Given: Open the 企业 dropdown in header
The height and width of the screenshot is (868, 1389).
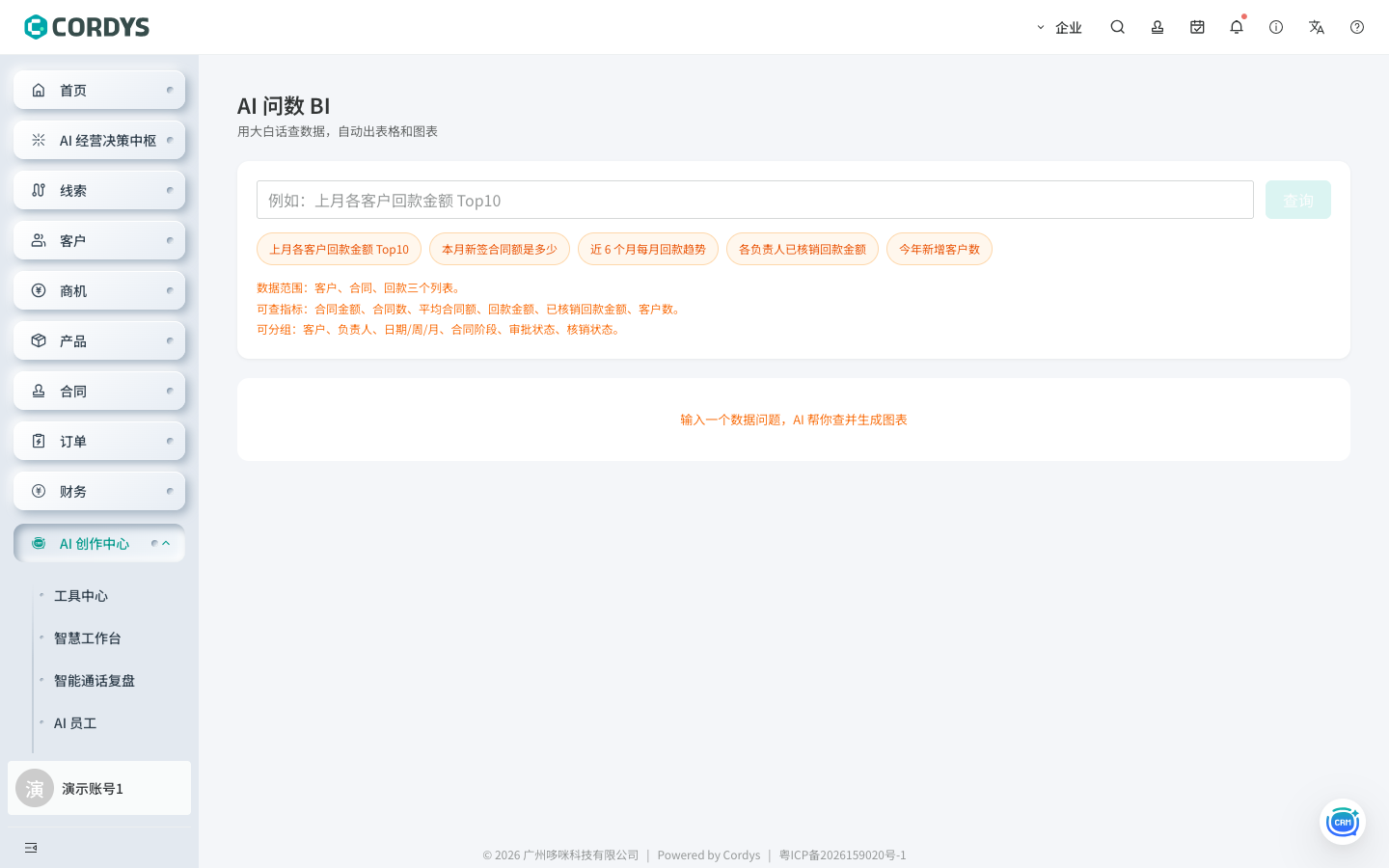Looking at the screenshot, I should coord(1059,27).
